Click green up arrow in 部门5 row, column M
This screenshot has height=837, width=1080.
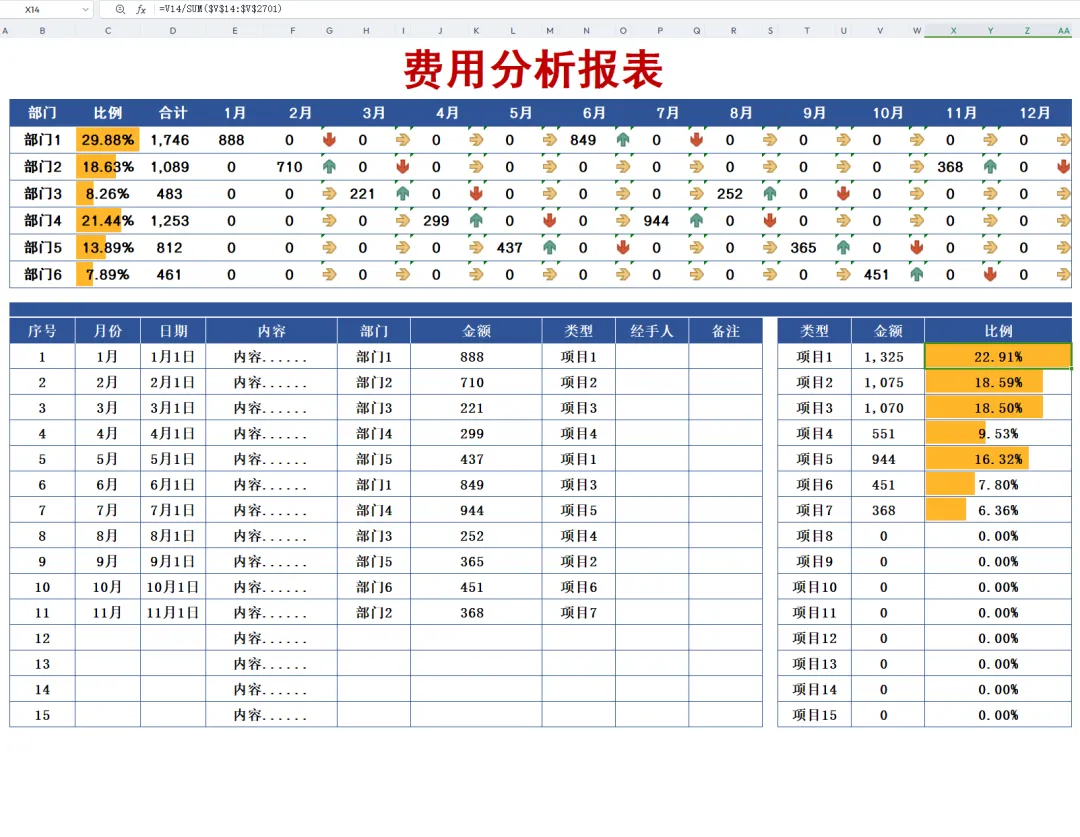point(550,247)
